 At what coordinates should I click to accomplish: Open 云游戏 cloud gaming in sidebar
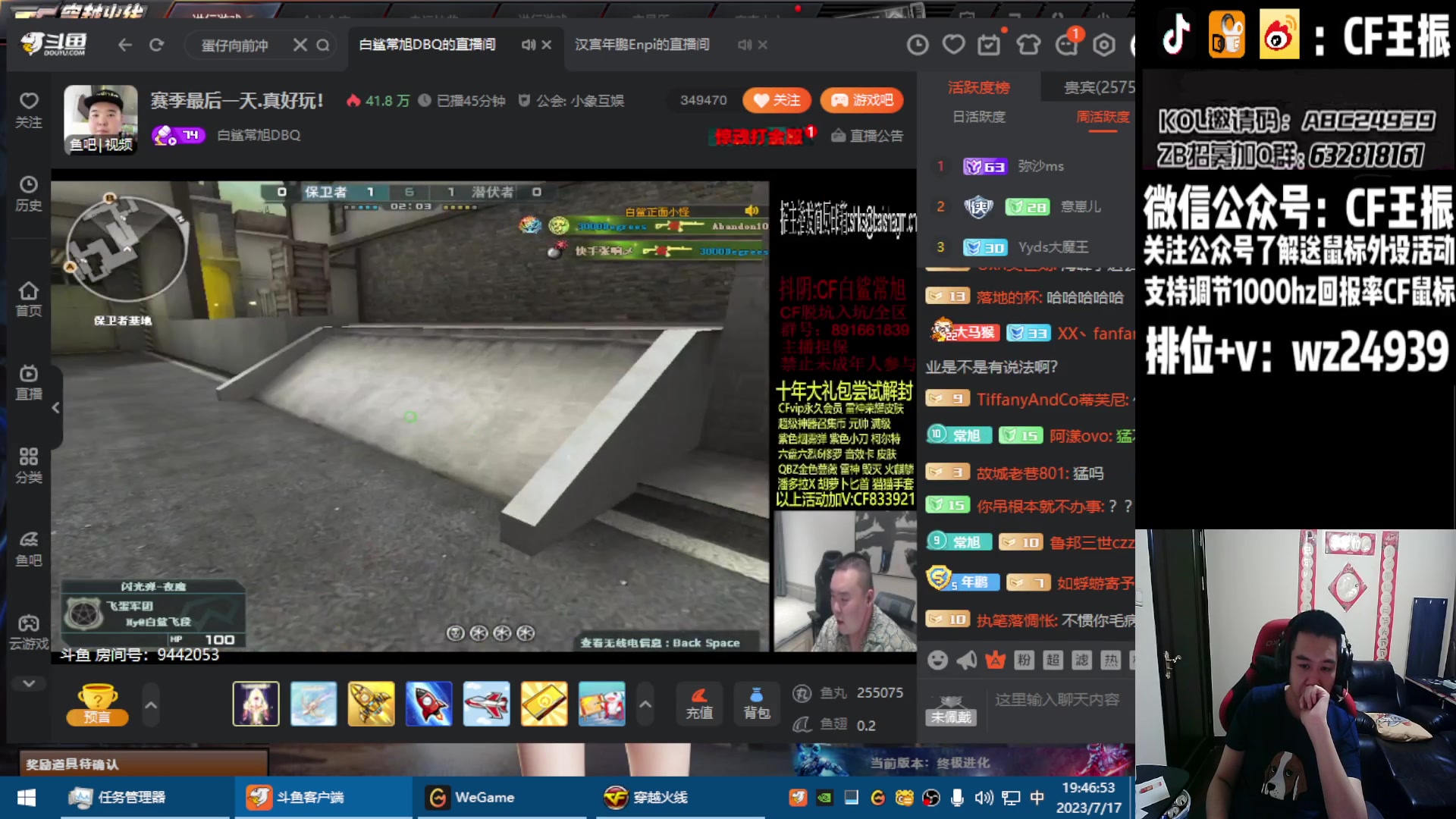tap(29, 632)
